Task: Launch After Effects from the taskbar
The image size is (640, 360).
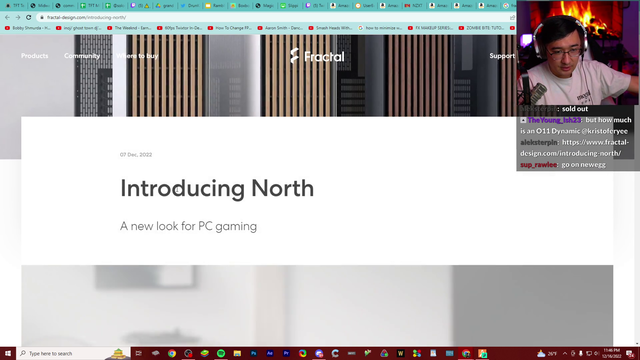Action: coord(270,353)
